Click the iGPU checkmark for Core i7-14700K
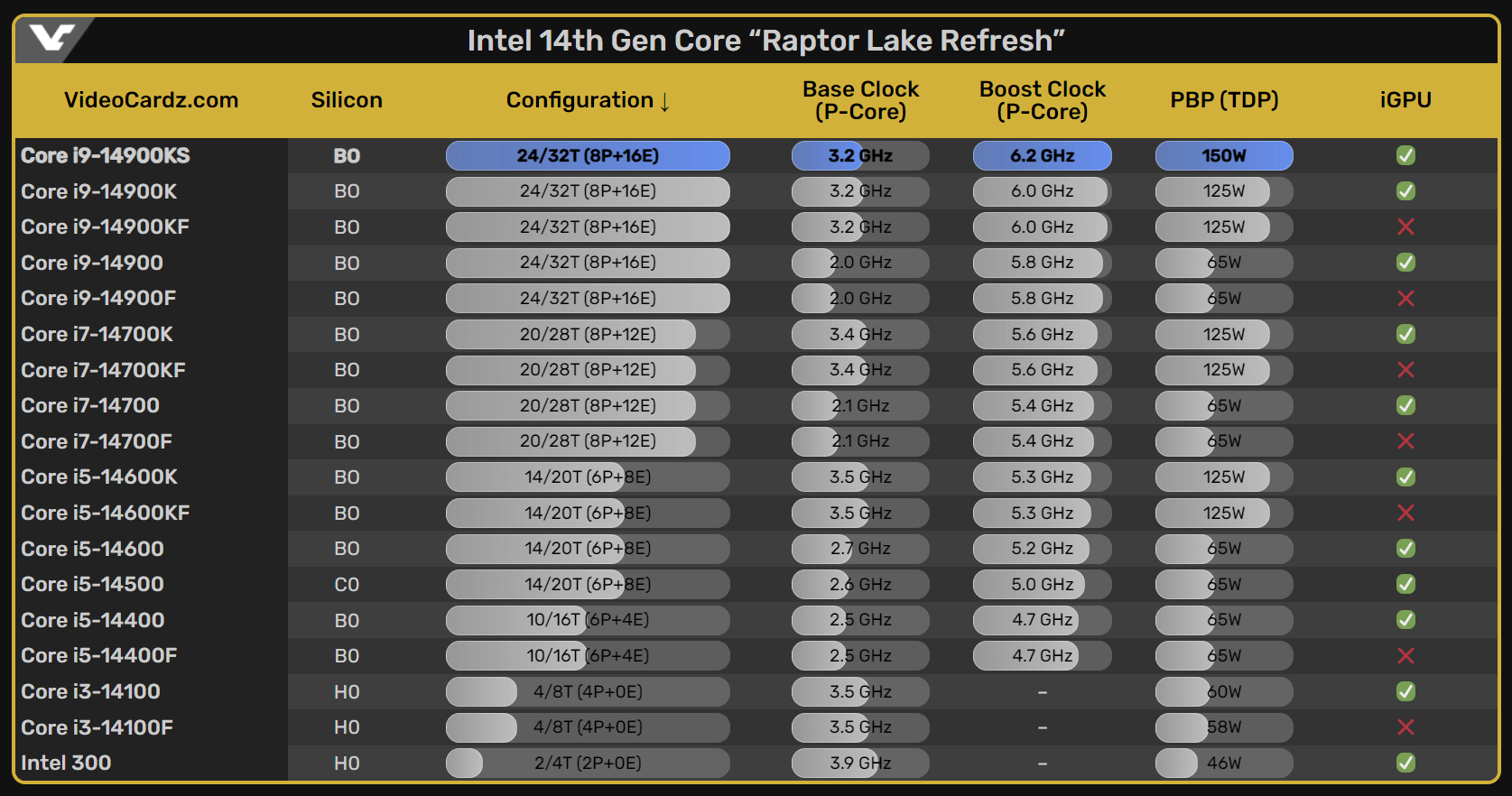 point(1405,334)
